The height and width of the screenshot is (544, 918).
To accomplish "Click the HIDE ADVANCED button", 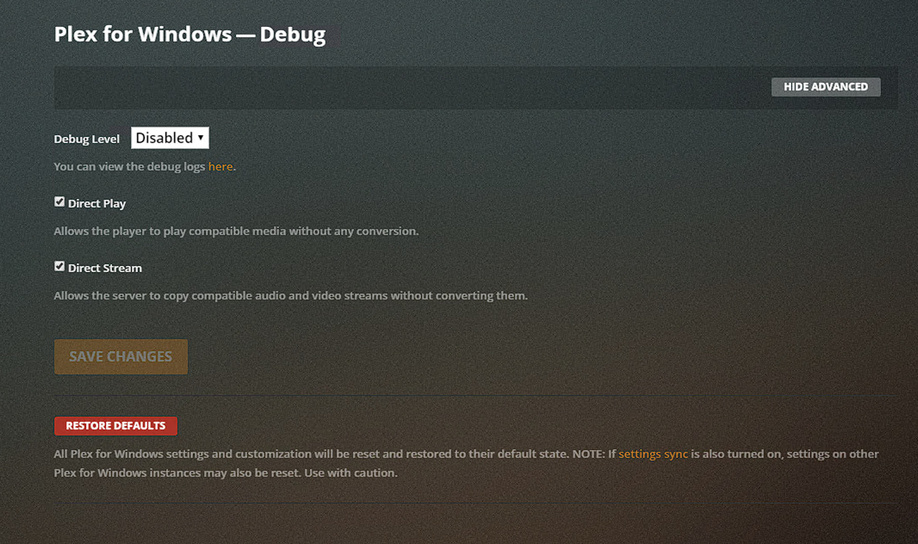I will tap(825, 87).
